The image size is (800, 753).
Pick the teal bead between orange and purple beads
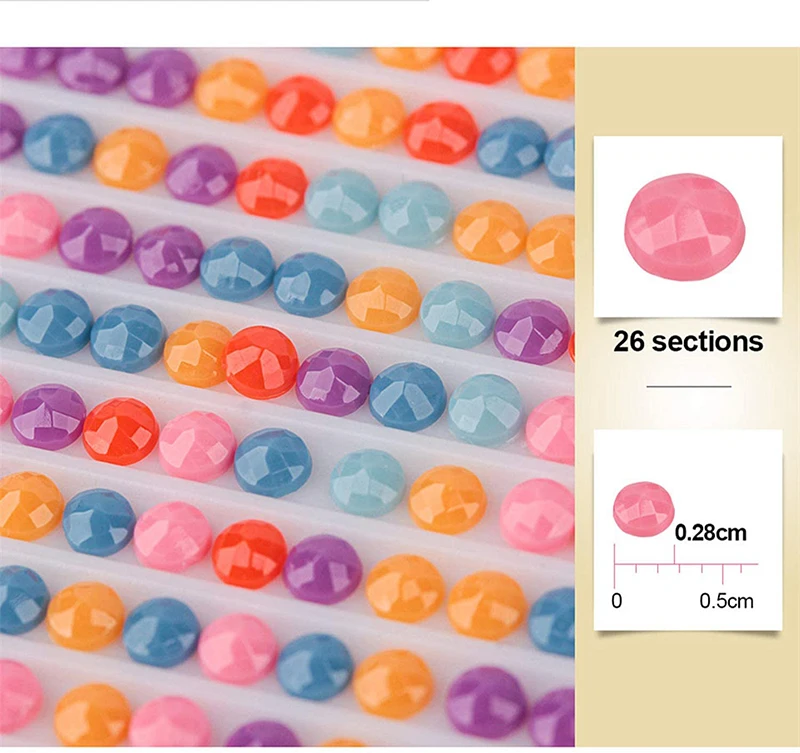[456, 314]
